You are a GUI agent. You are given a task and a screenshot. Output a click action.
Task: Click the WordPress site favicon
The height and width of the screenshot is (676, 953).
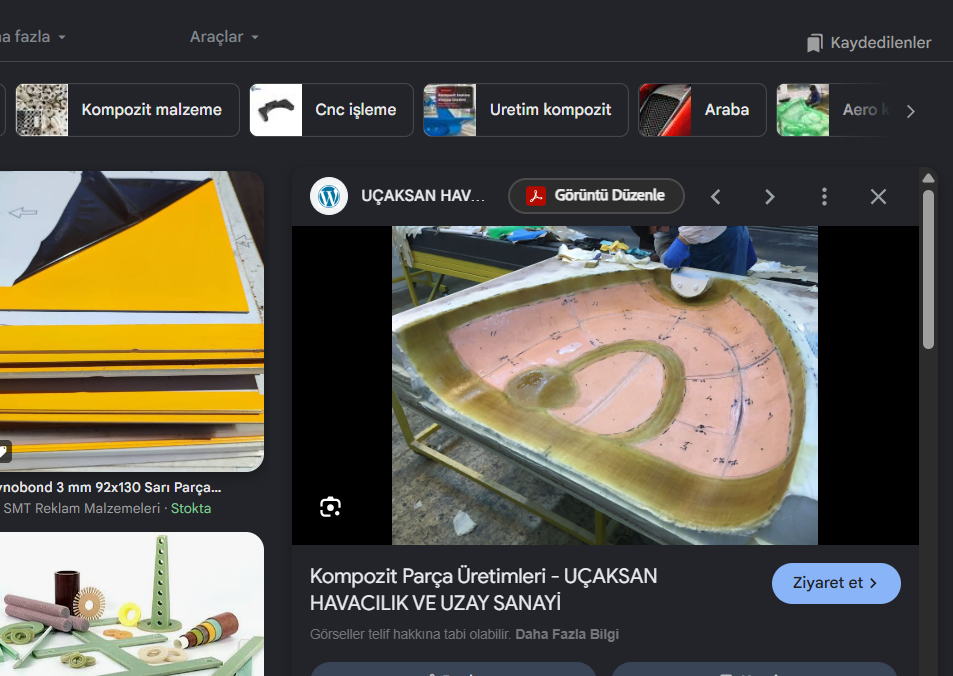coord(329,196)
